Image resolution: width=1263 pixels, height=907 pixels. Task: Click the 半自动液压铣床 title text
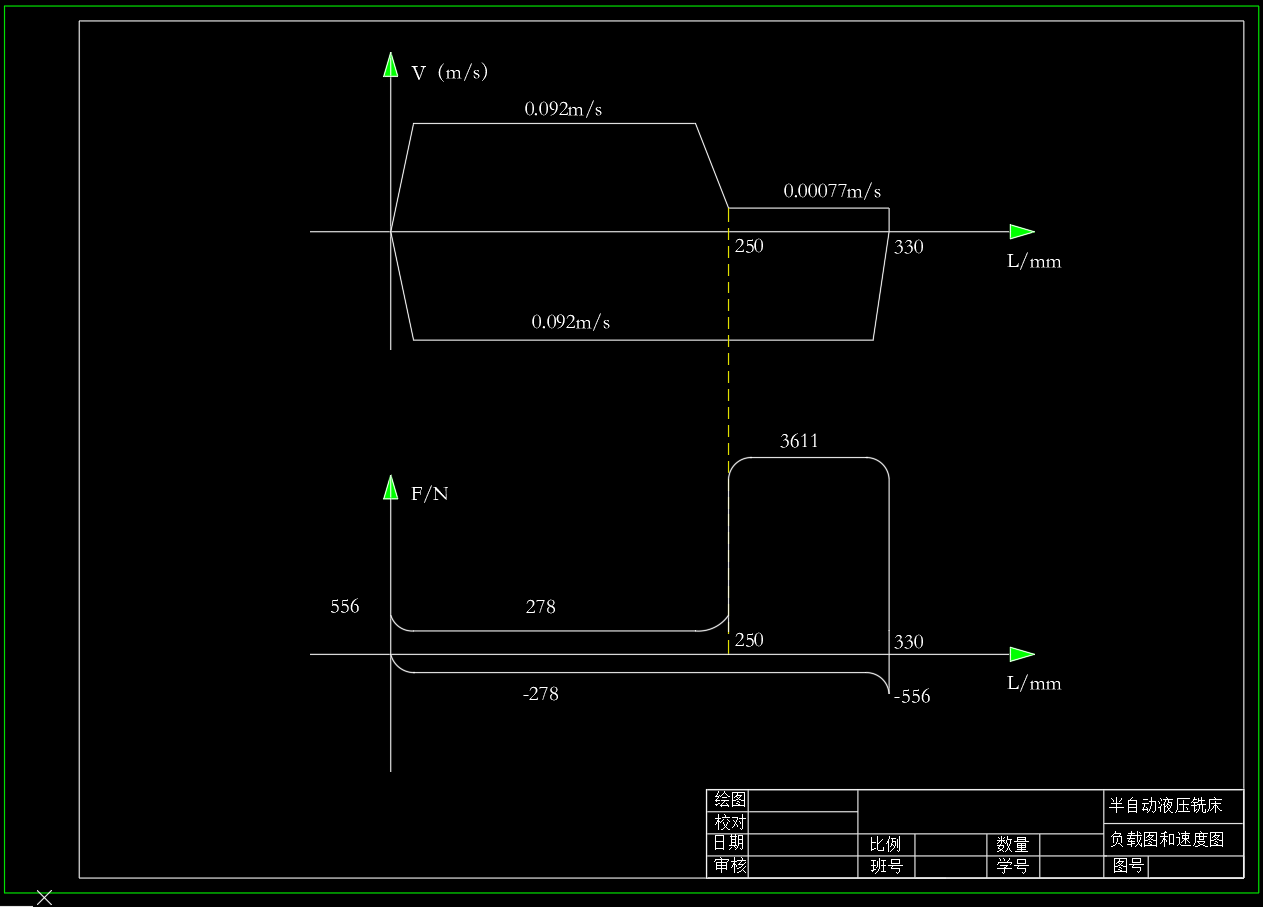pyautogui.click(x=1167, y=805)
